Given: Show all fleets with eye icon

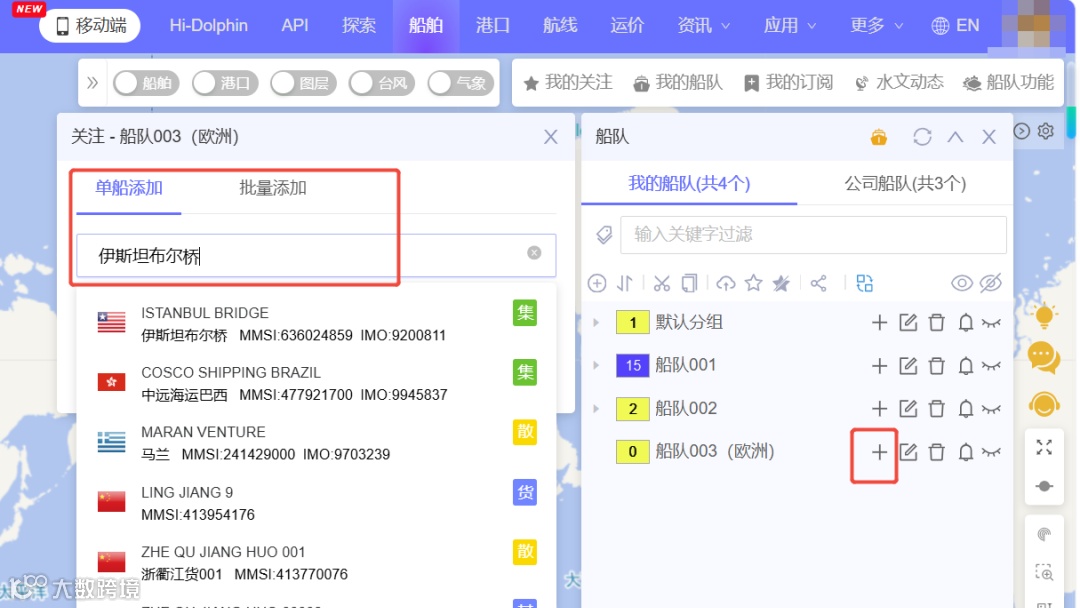Looking at the screenshot, I should 962,283.
